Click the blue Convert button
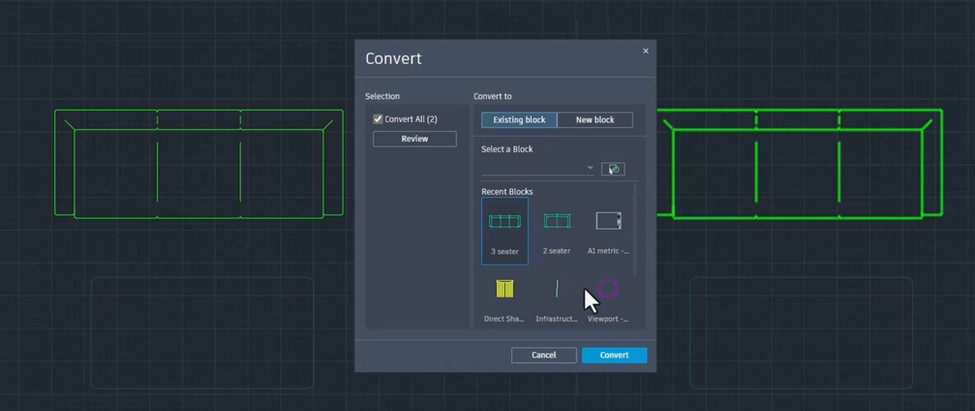Screen dimensions: 975x411 [614, 355]
